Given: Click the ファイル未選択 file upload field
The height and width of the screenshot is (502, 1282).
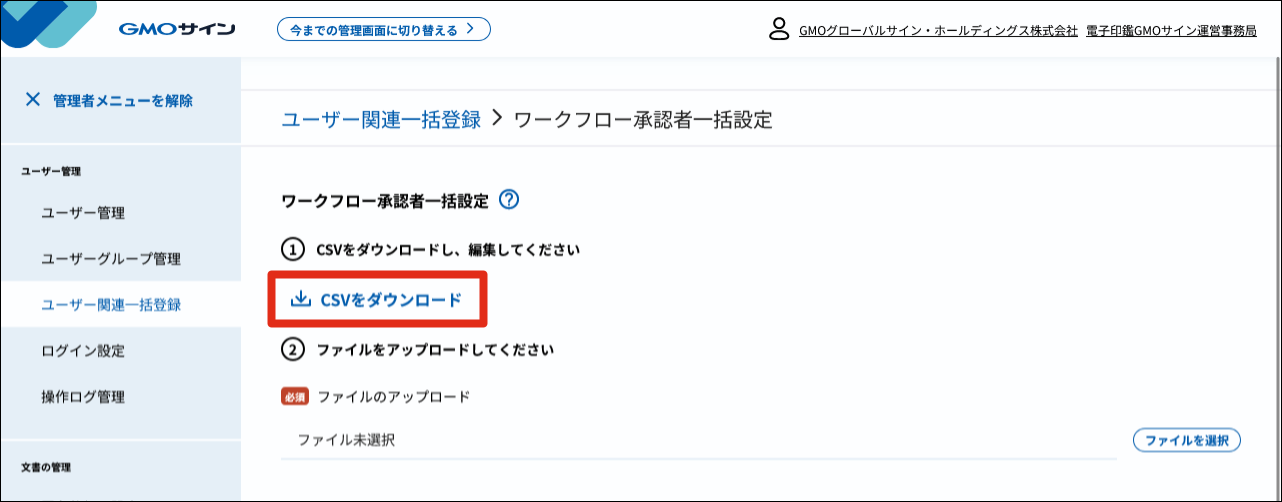Looking at the screenshot, I should click(698, 440).
